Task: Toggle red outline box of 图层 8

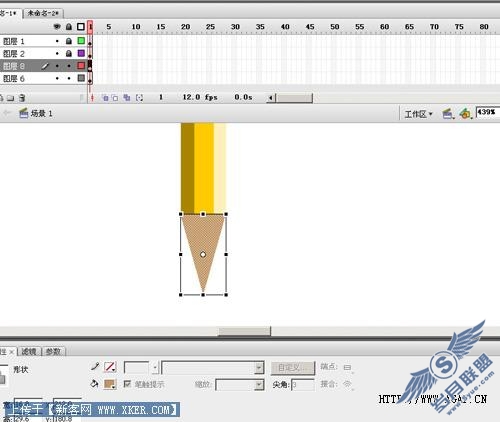Action: (x=81, y=65)
